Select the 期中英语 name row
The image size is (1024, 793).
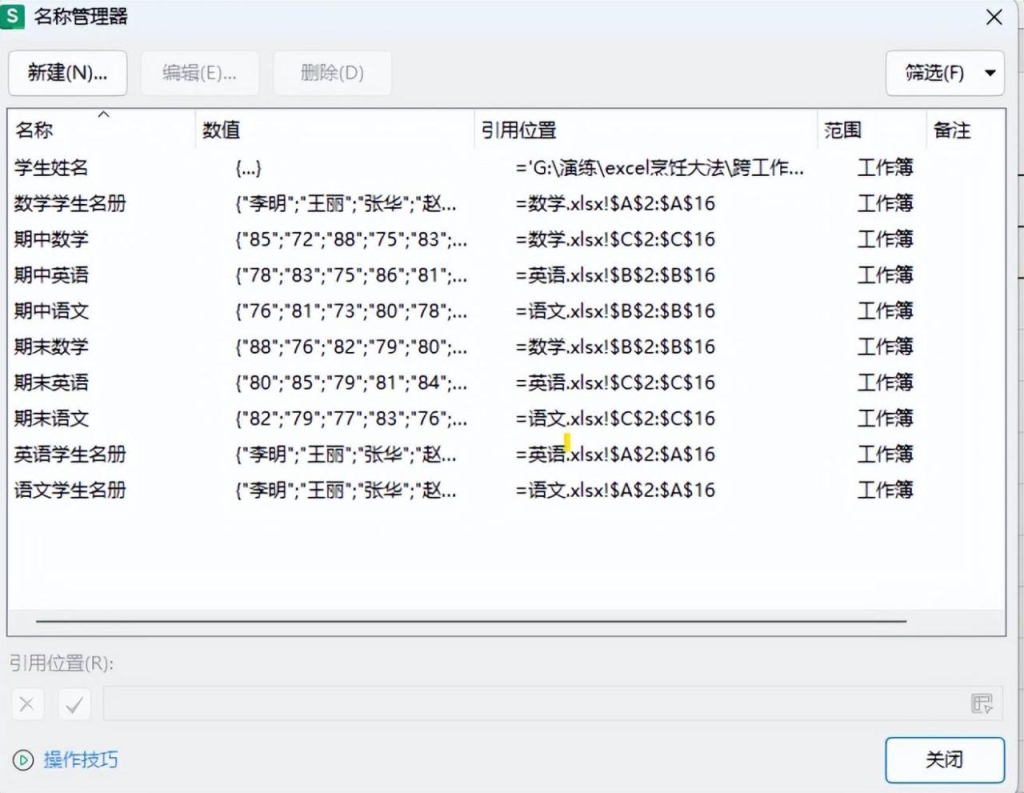tap(51, 275)
